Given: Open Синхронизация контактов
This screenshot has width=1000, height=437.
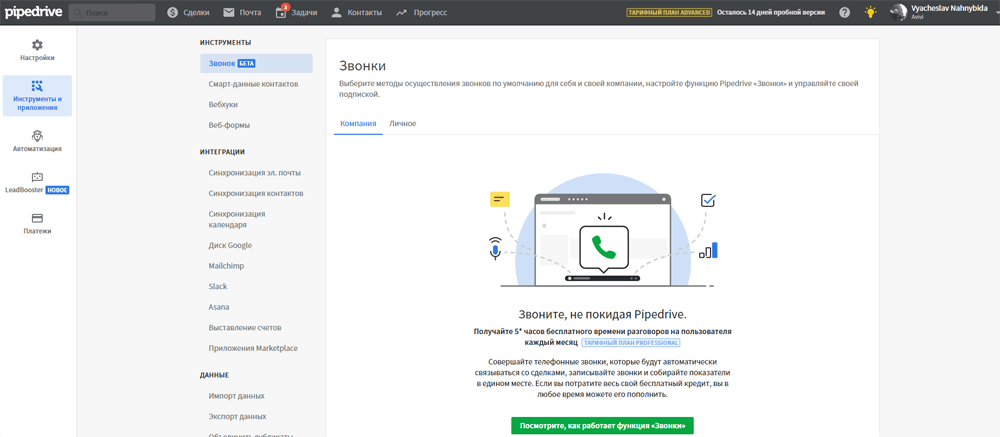Looking at the screenshot, I should point(256,193).
